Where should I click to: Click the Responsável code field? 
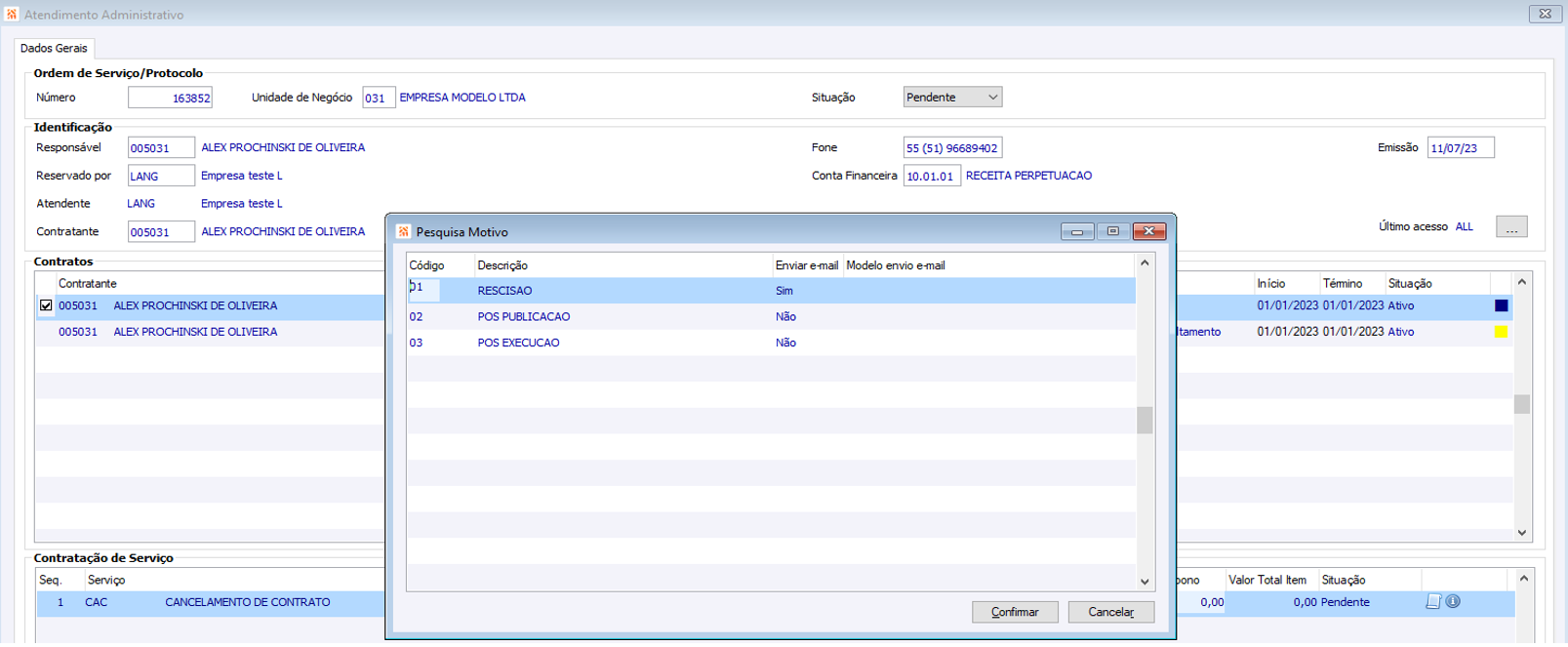click(161, 148)
